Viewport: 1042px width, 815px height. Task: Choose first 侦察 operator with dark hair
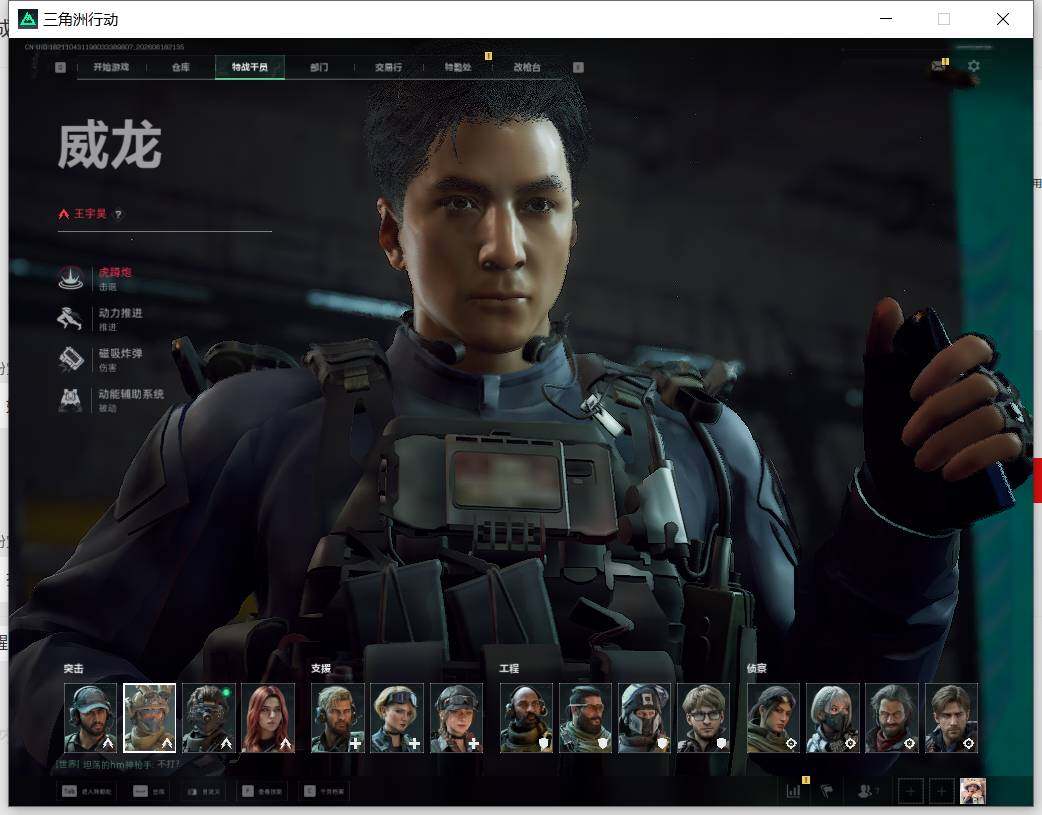point(774,718)
